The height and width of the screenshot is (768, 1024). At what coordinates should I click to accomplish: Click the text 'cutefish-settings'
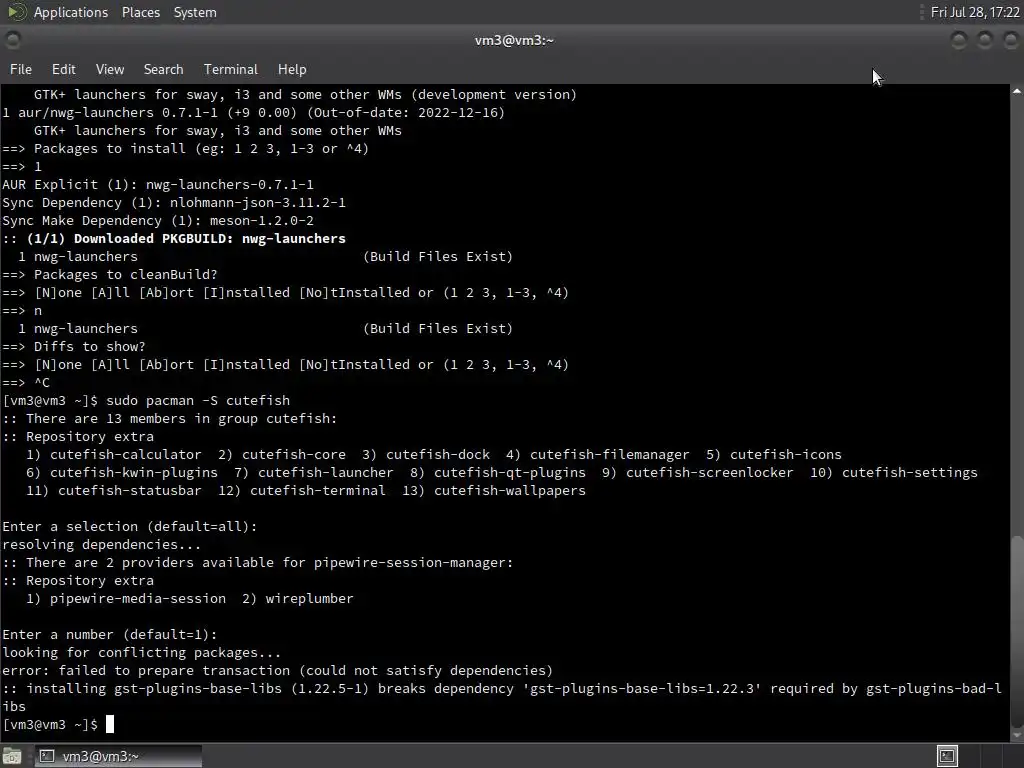[909, 472]
